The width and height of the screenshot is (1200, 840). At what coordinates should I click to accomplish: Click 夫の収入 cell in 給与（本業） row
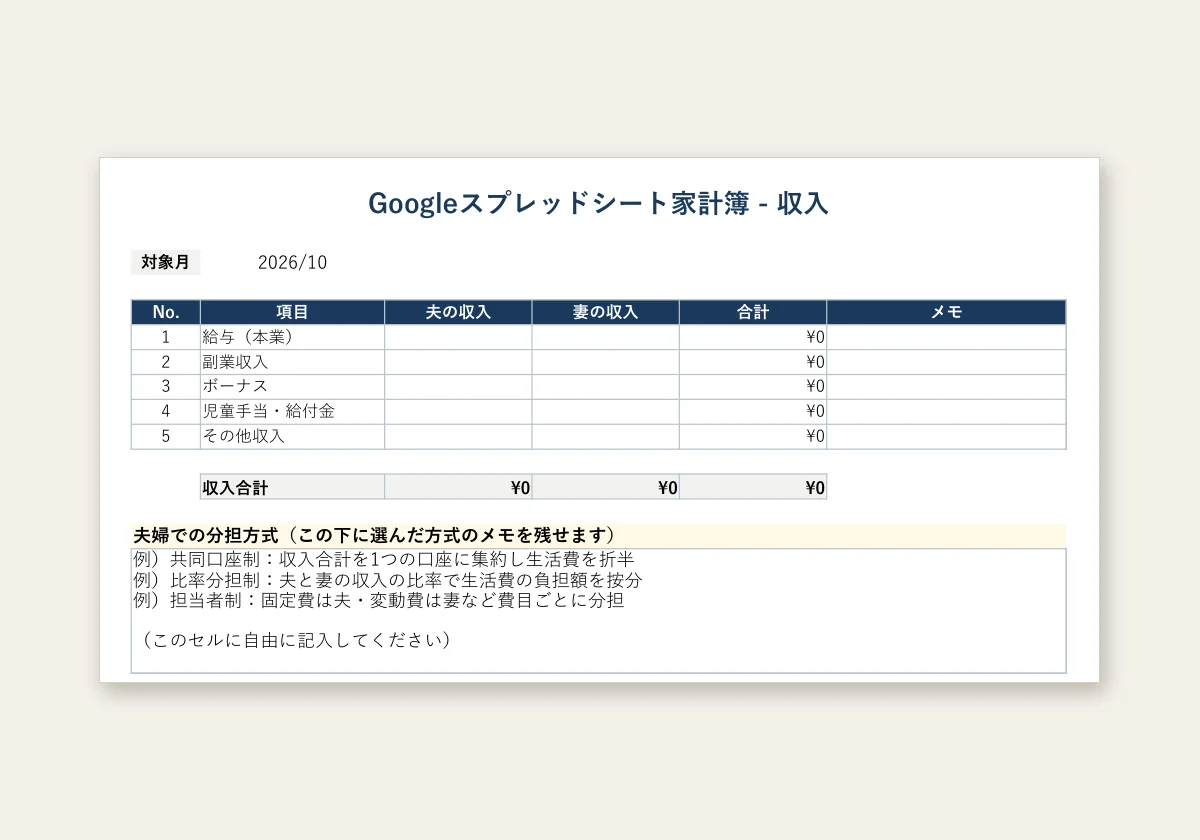[x=458, y=337]
